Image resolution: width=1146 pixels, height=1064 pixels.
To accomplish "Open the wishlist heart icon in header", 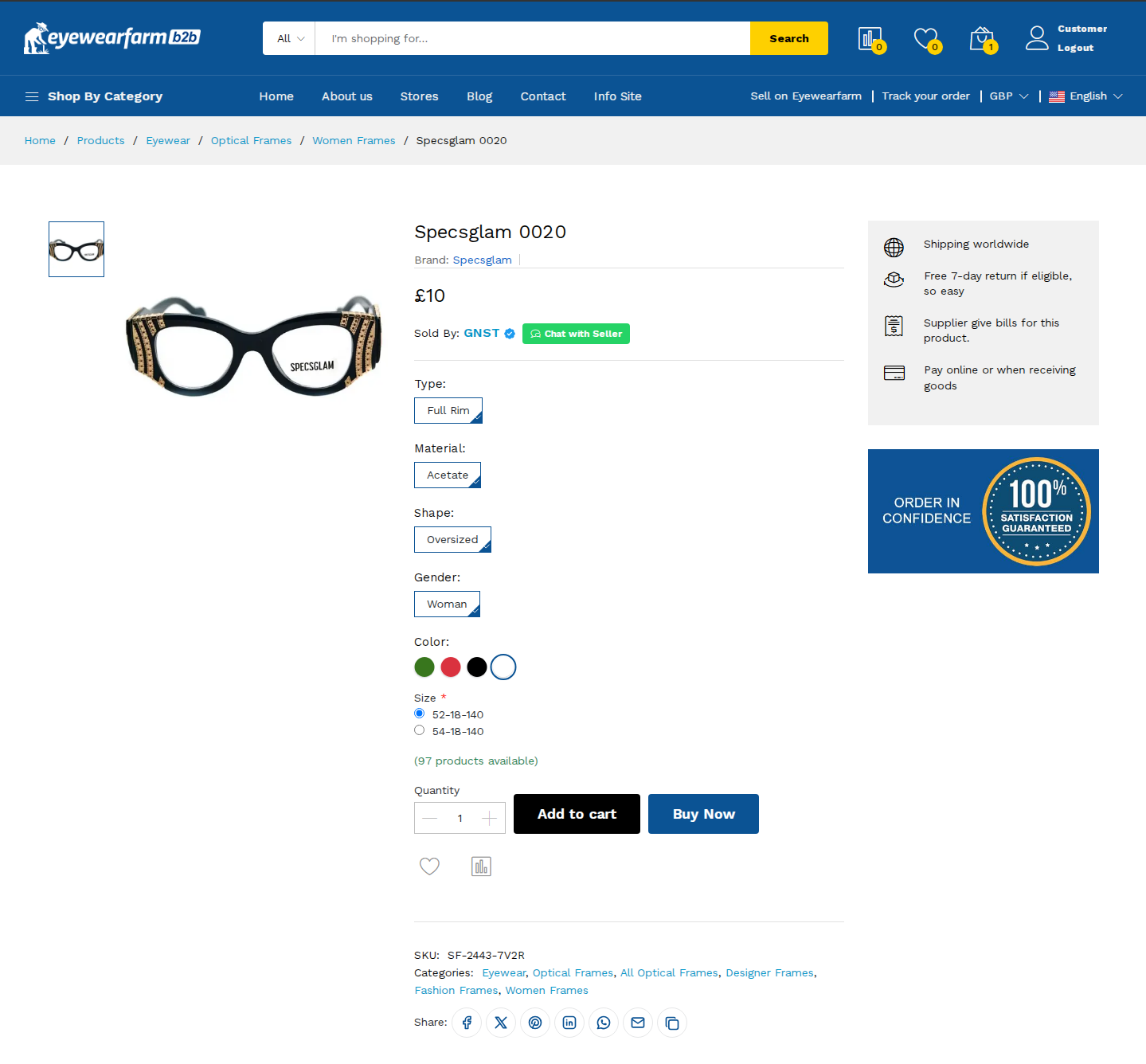I will coord(926,38).
